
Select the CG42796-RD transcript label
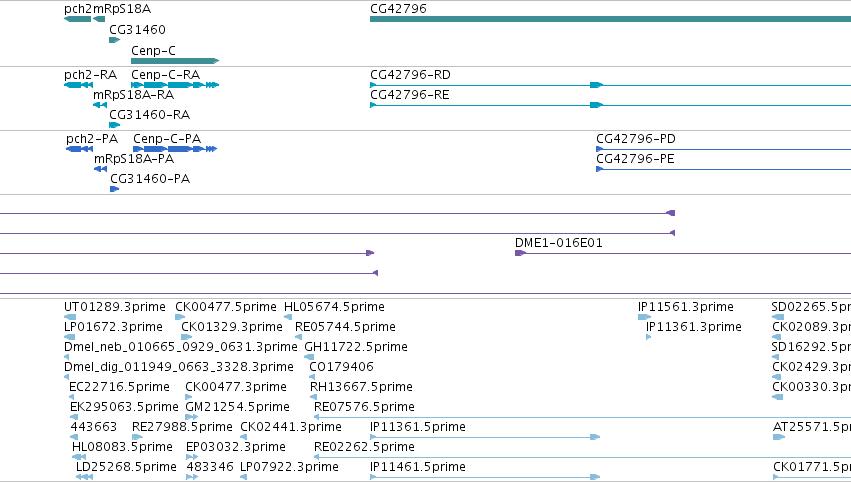[410, 74]
